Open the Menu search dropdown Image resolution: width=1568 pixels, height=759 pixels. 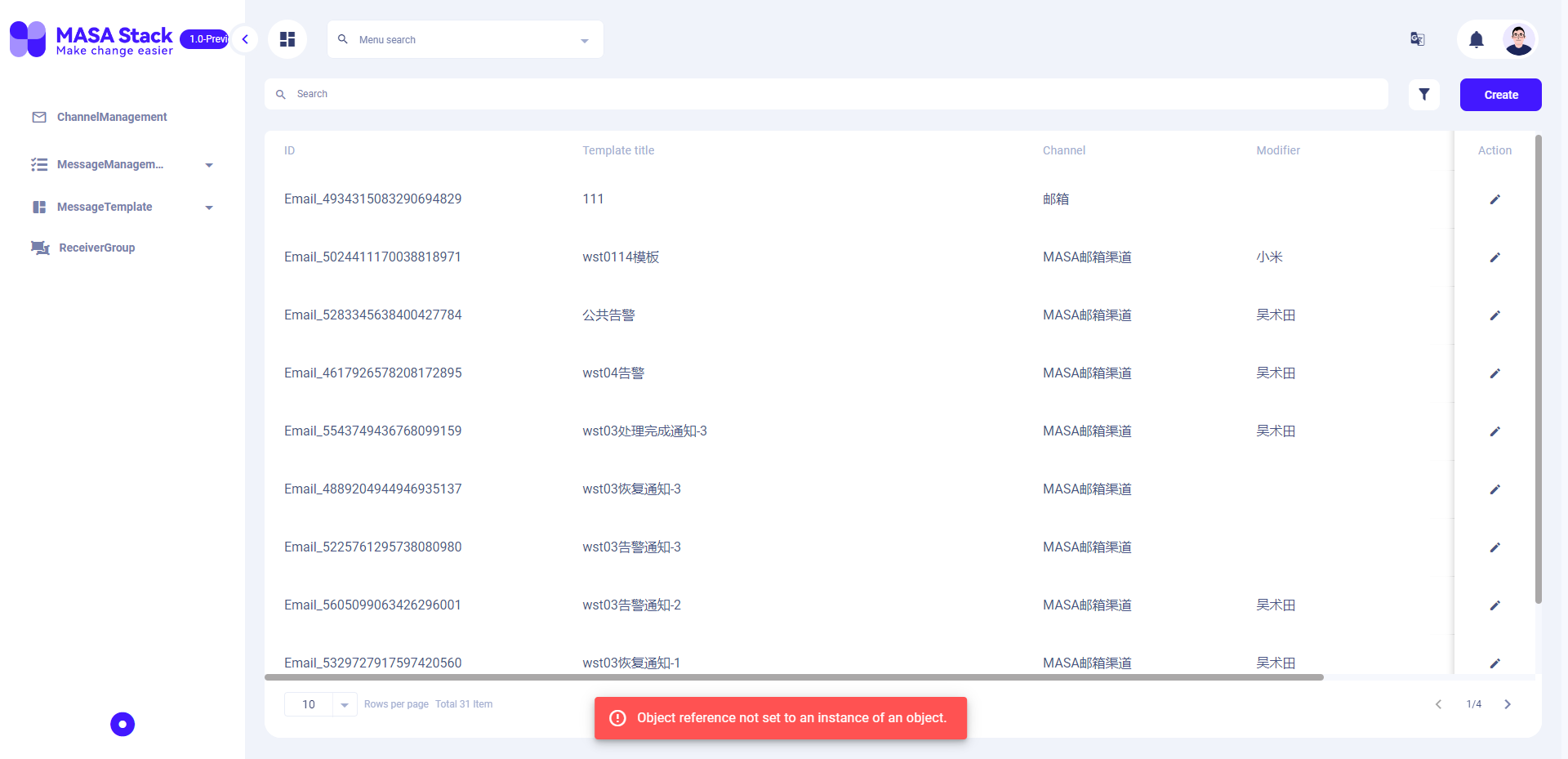click(x=464, y=39)
